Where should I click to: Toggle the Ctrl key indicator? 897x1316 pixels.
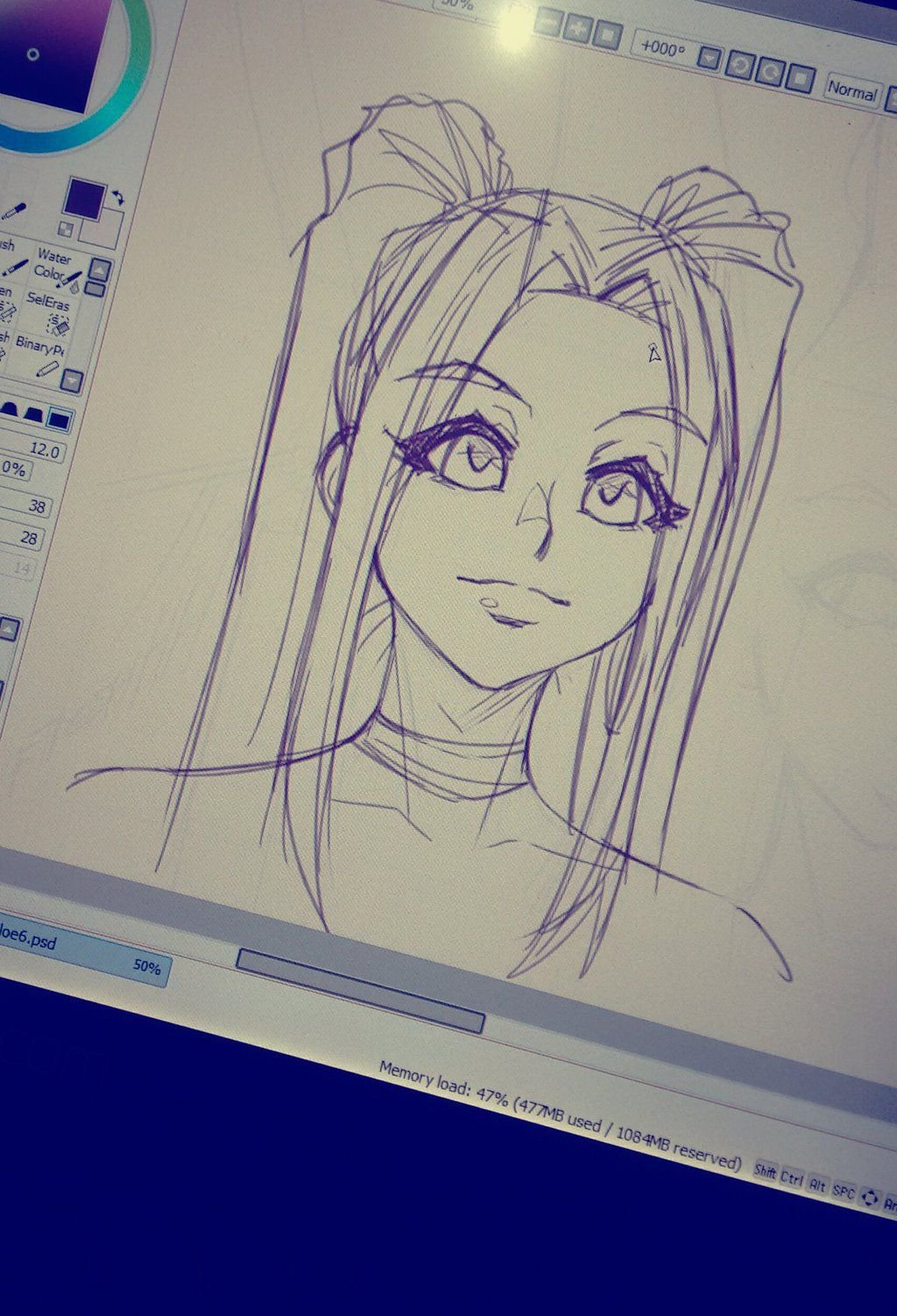(x=792, y=1178)
